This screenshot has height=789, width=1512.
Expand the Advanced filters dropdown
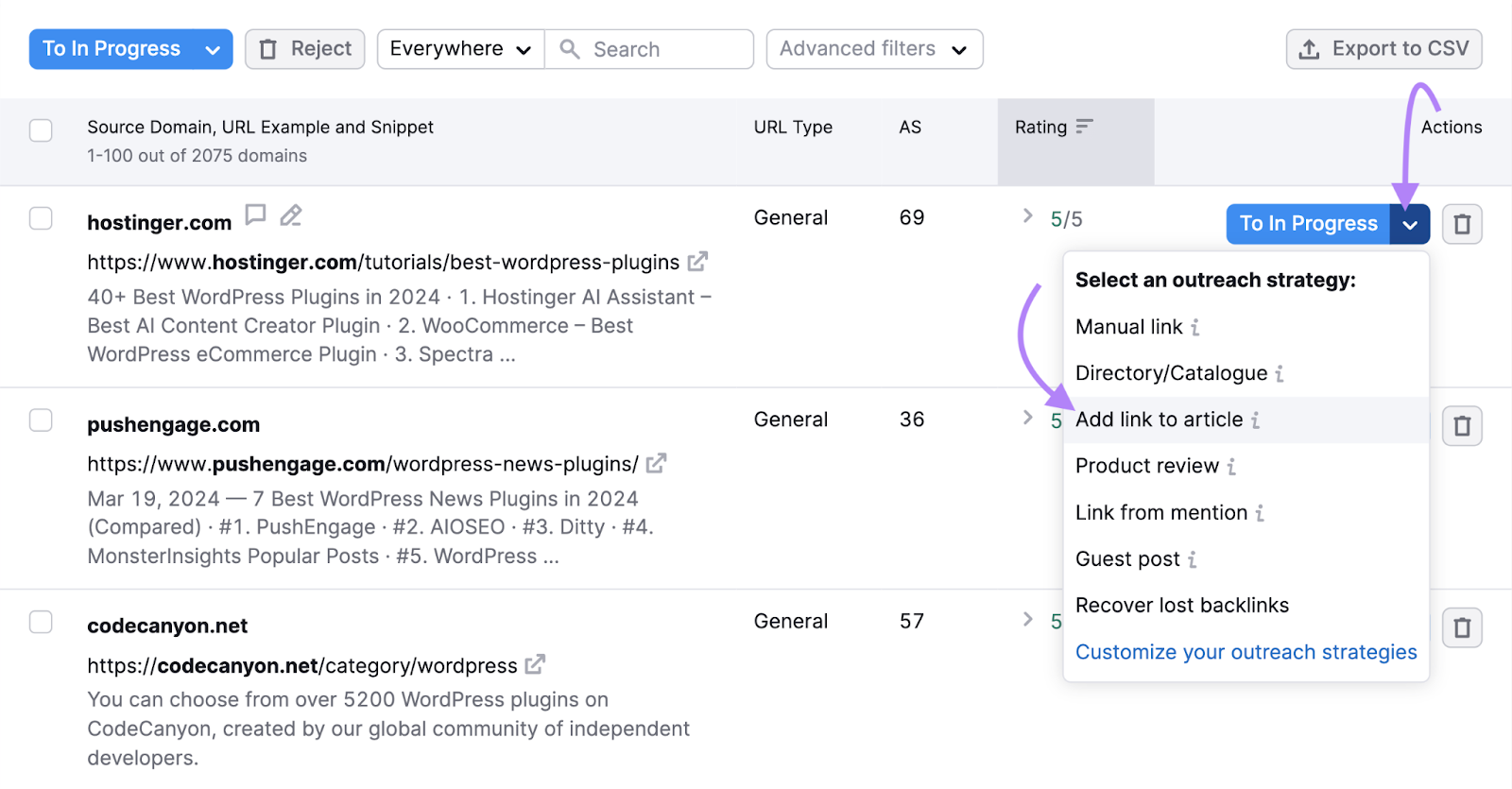click(874, 49)
